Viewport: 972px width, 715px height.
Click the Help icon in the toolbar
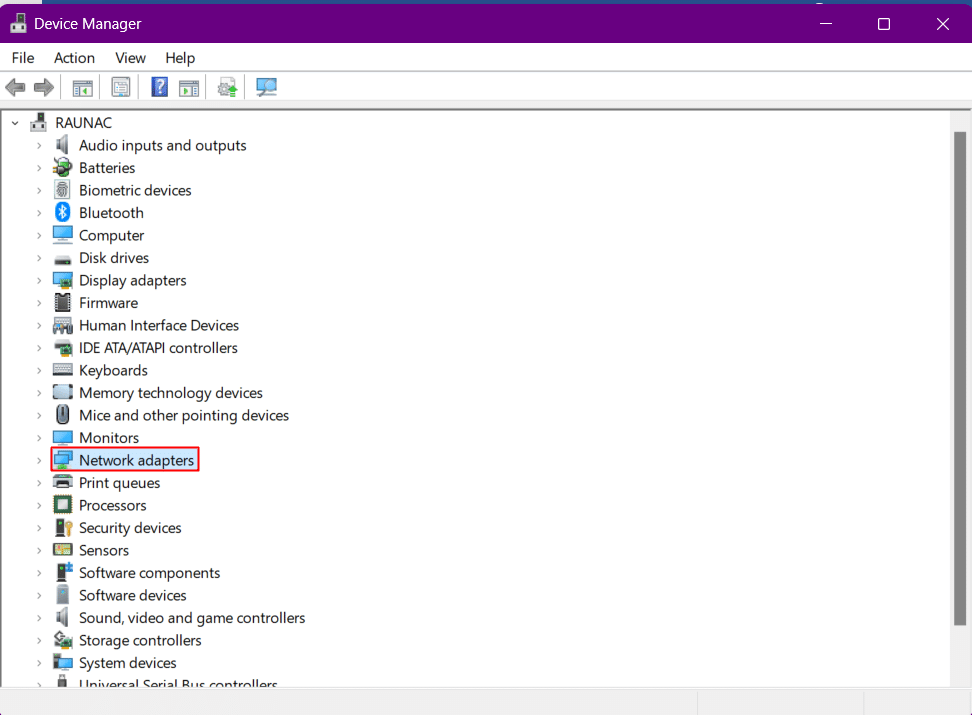(x=159, y=87)
